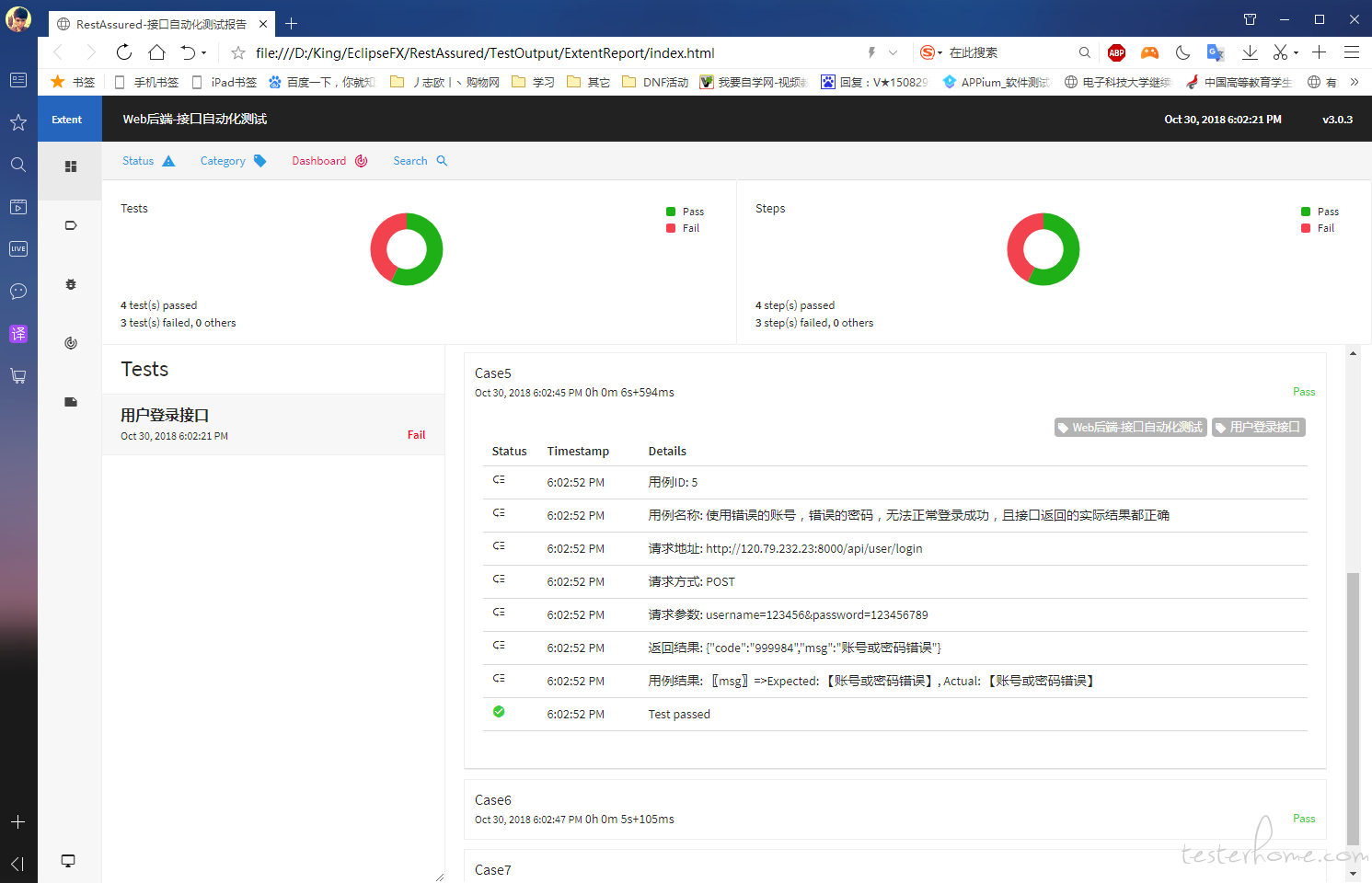
Task: Open sidebar shopping cart icon
Action: [18, 375]
